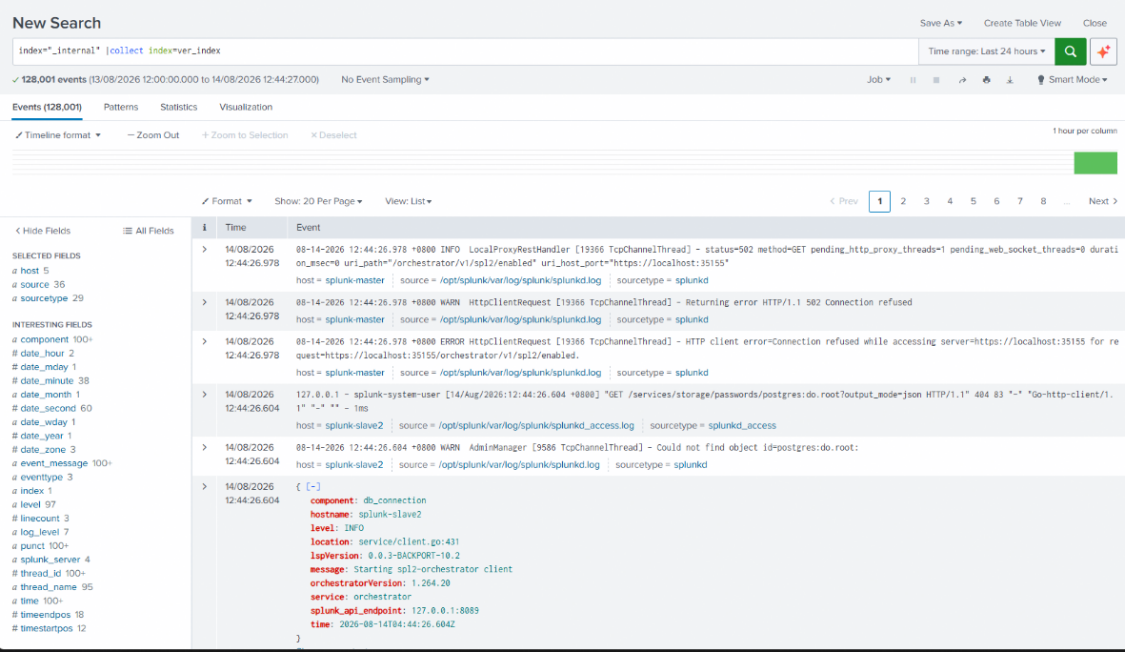Select the green timeline bar

coord(1095,163)
